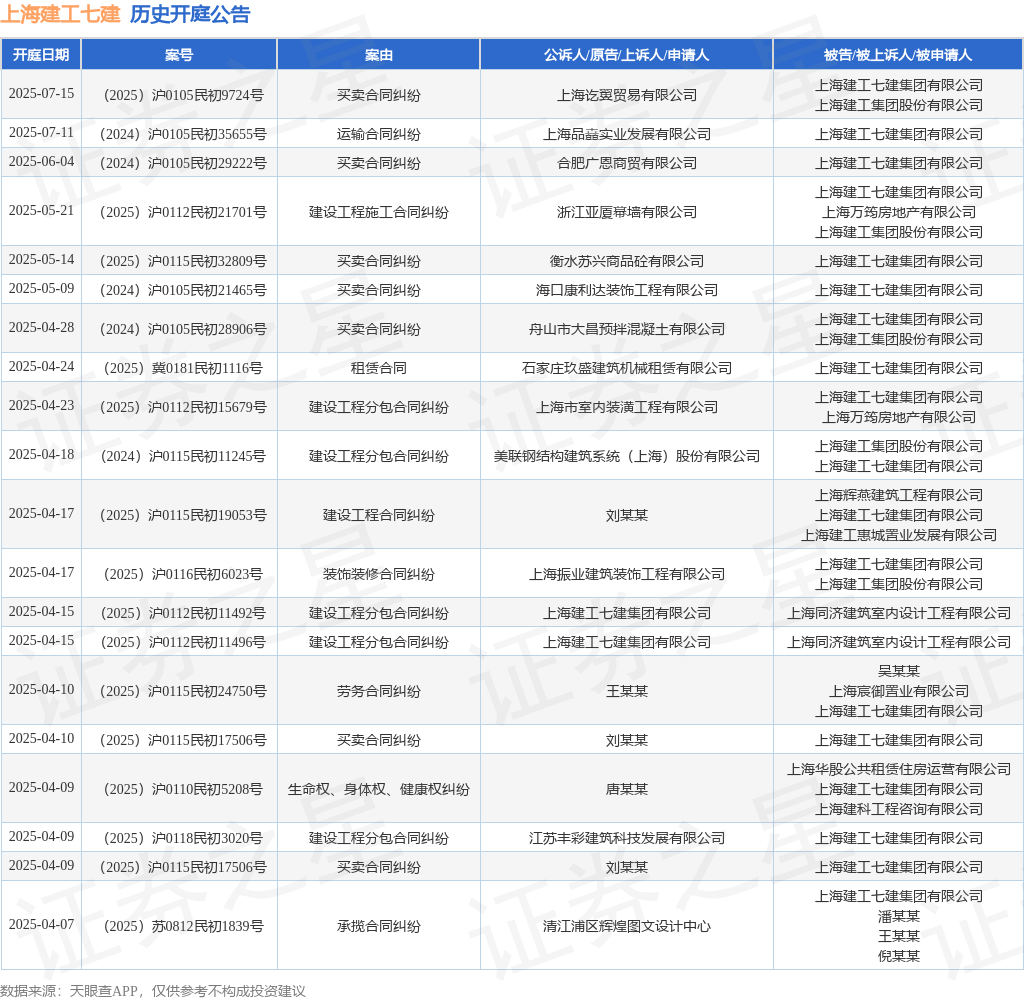Click case number (2024)沪0105民初35655号
This screenshot has width=1024, height=1000.
[x=183, y=135]
